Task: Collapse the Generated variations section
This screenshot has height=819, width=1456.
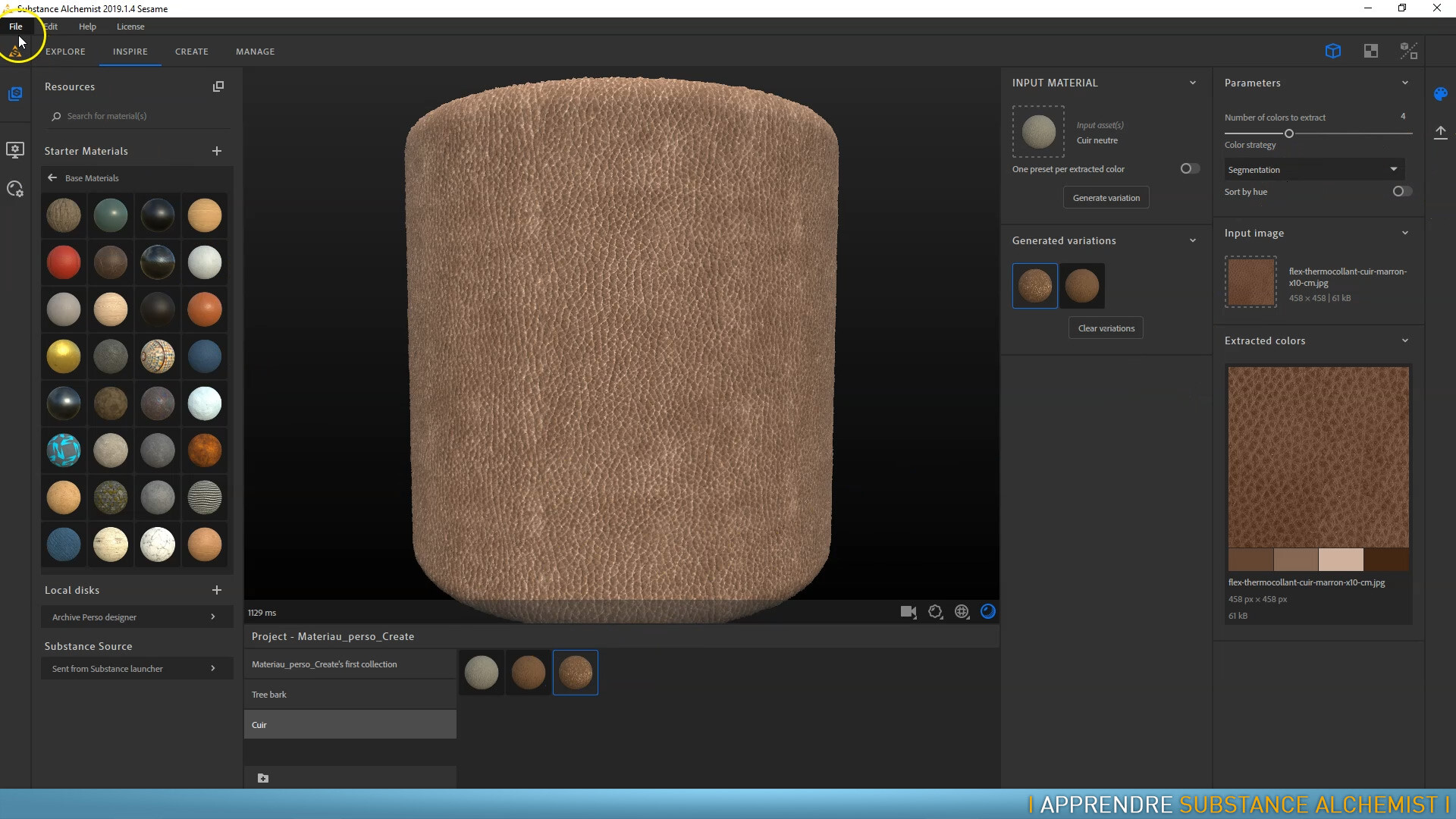Action: (x=1193, y=240)
